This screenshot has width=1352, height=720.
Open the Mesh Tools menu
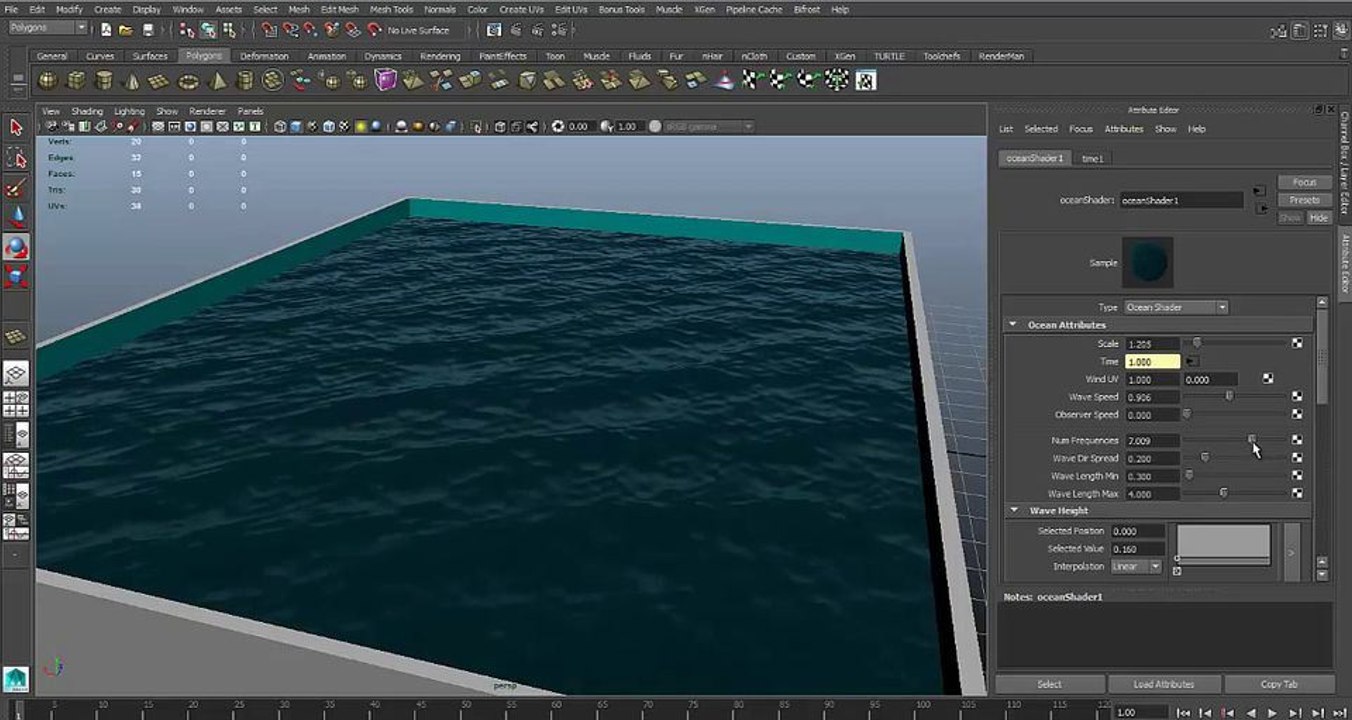point(391,9)
